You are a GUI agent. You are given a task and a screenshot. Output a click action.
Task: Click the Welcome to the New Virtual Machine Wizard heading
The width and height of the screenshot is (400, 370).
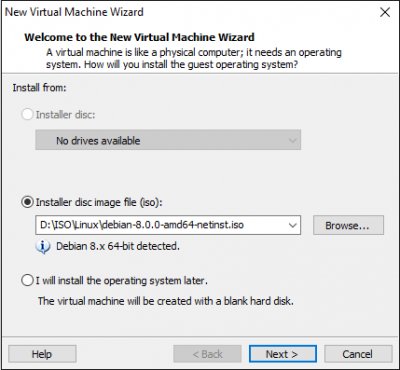pos(139,37)
